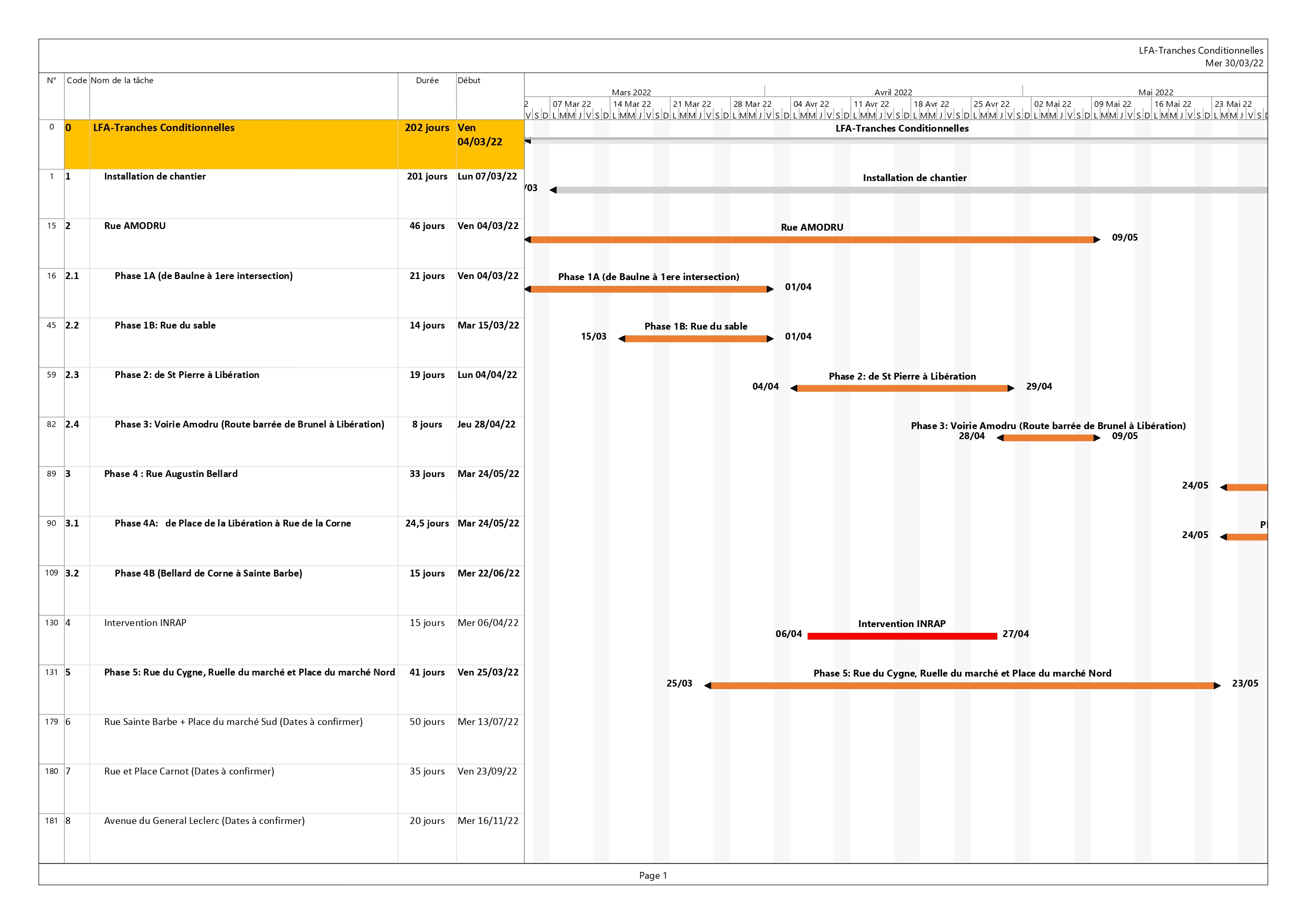Click the '29/04' end date label of Phase 2
The height and width of the screenshot is (924, 1307).
pos(1039,386)
